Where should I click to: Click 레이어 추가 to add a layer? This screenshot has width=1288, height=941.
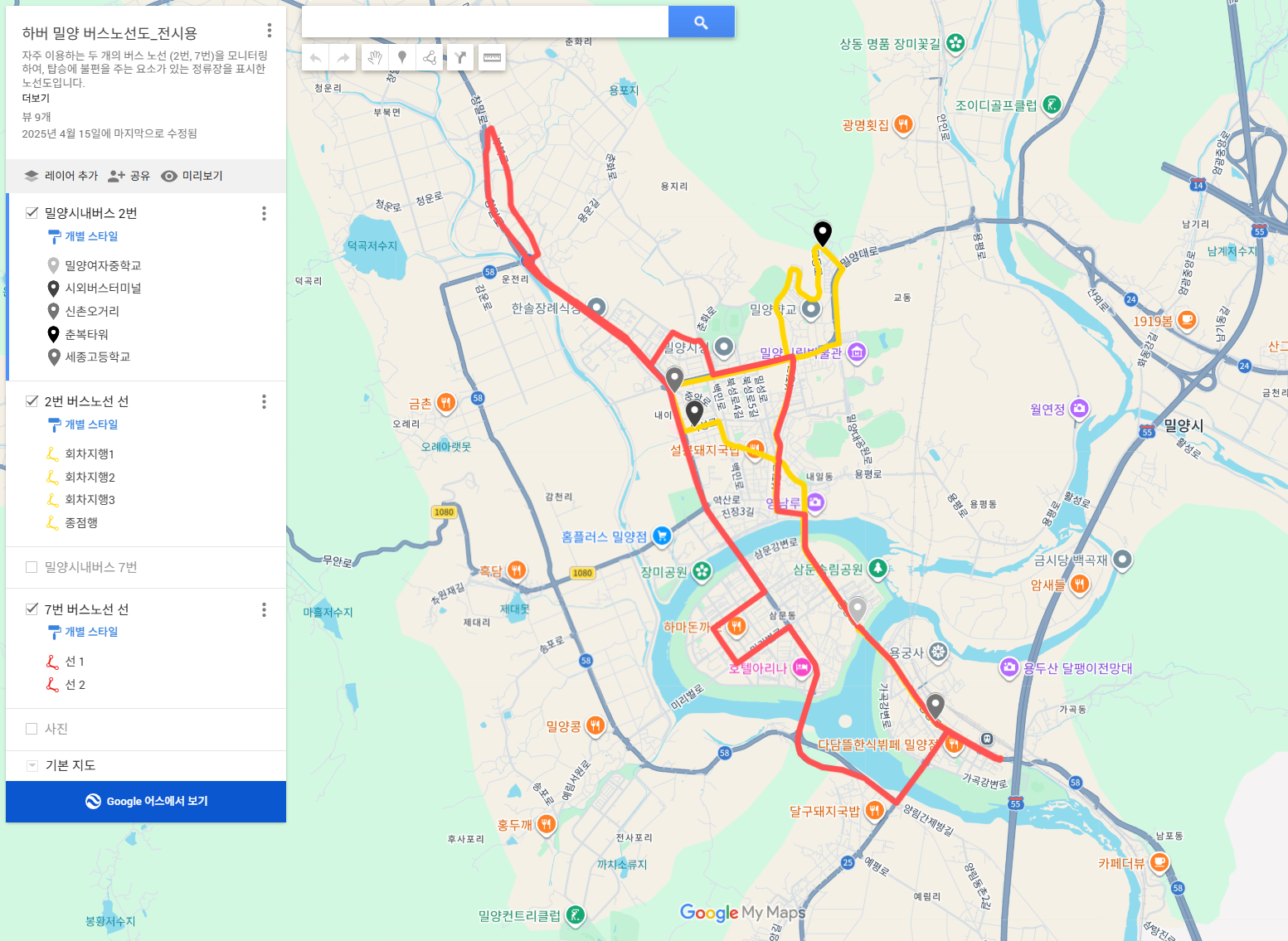pyautogui.click(x=61, y=176)
